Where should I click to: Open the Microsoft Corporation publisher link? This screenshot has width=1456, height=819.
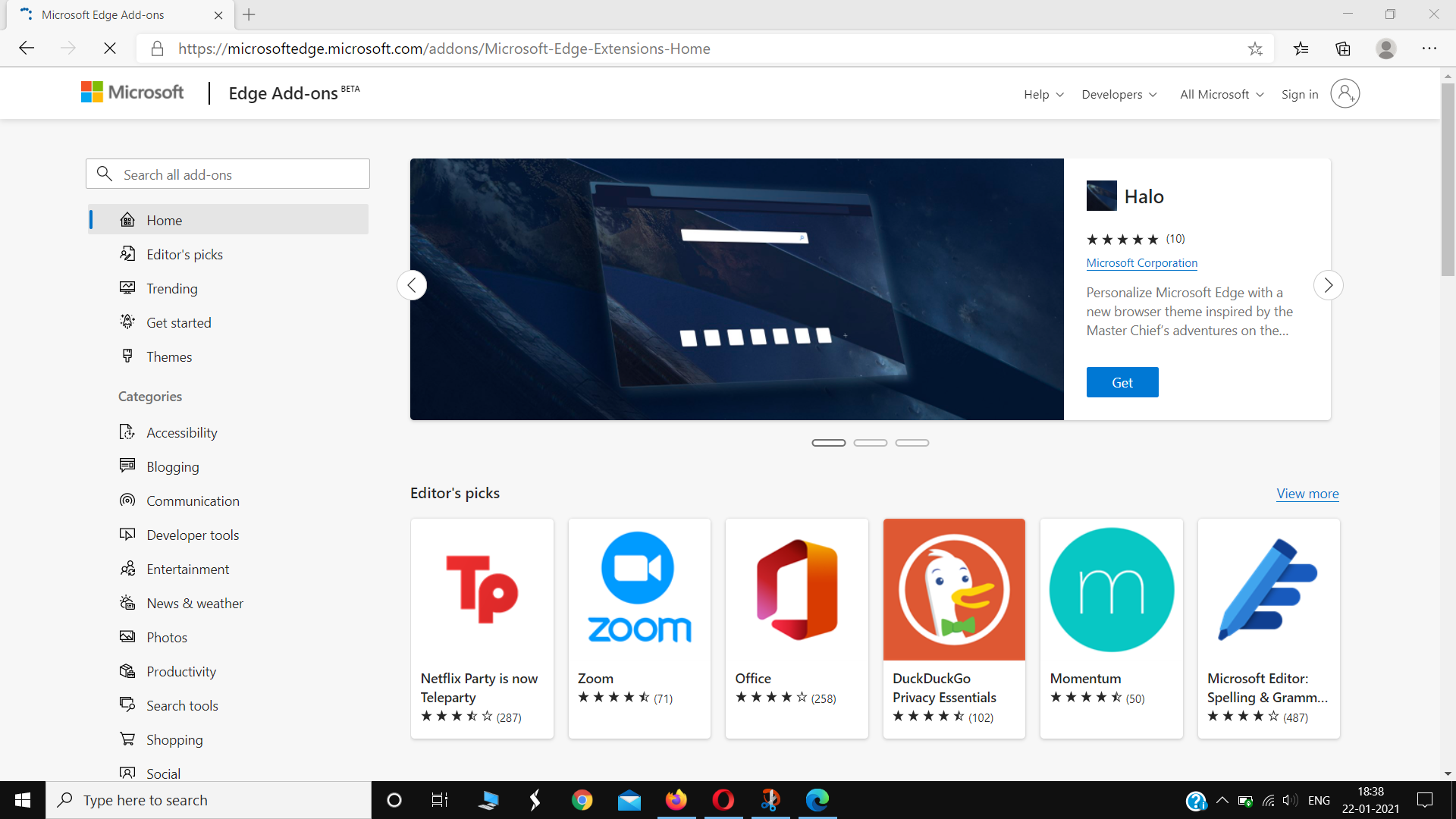[1142, 262]
